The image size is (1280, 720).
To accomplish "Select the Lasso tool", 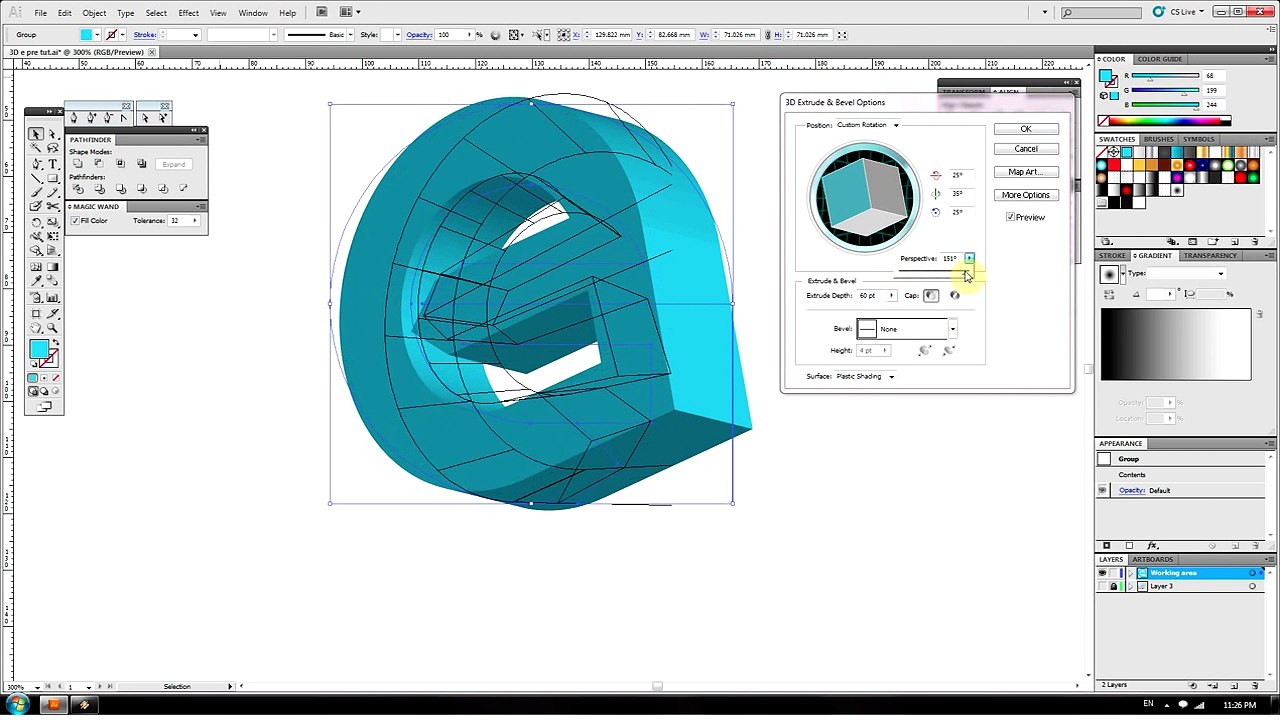I will (x=52, y=148).
